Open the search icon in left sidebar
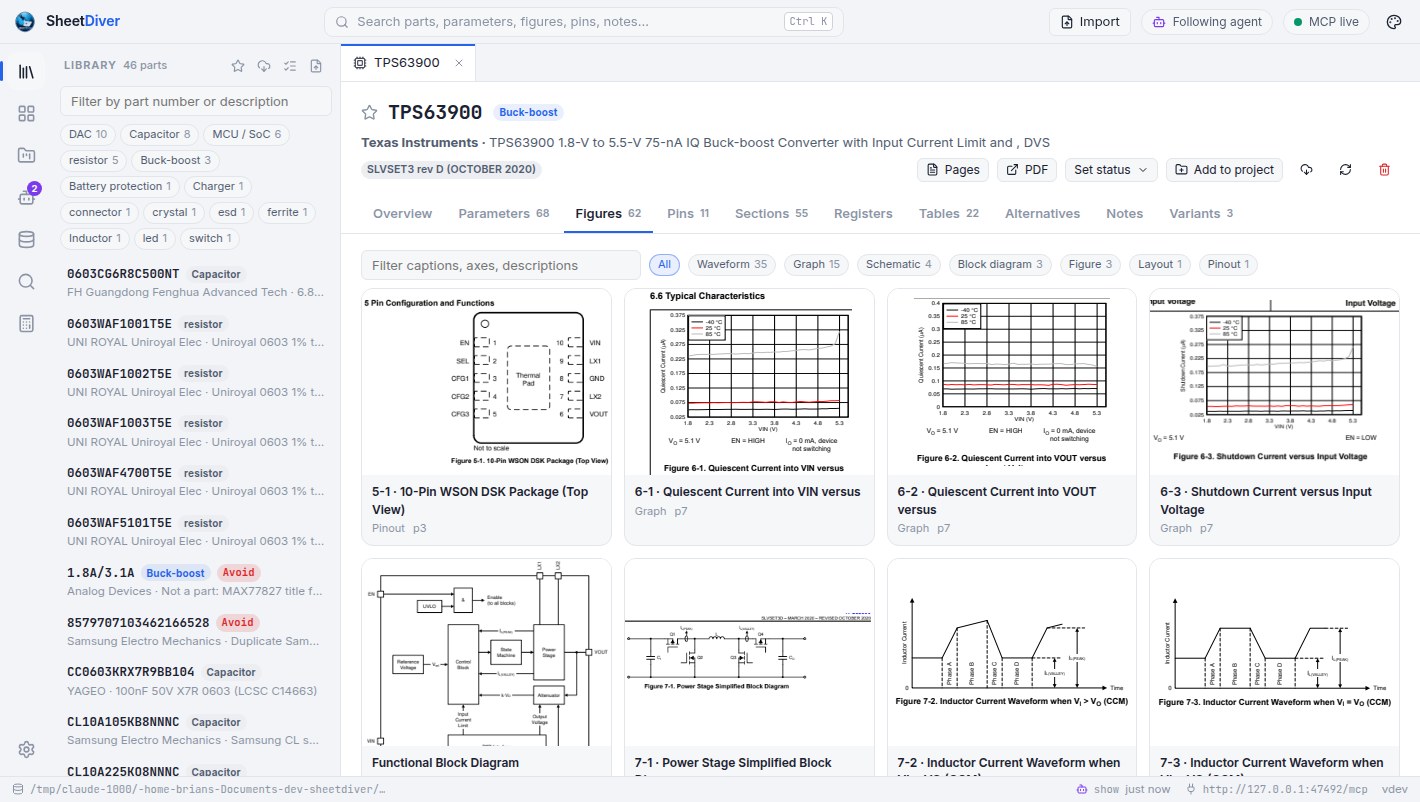The image size is (1420, 802). pyautogui.click(x=26, y=281)
